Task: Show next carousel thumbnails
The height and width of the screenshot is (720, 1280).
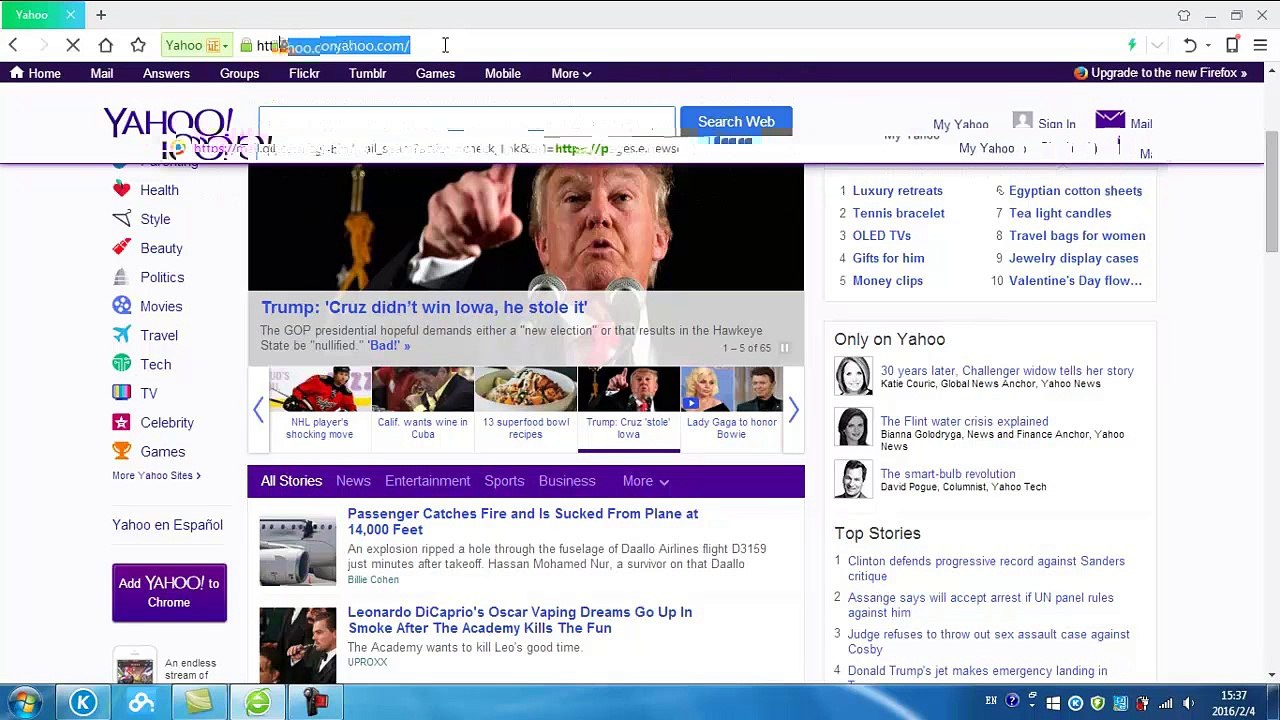Action: click(x=793, y=409)
